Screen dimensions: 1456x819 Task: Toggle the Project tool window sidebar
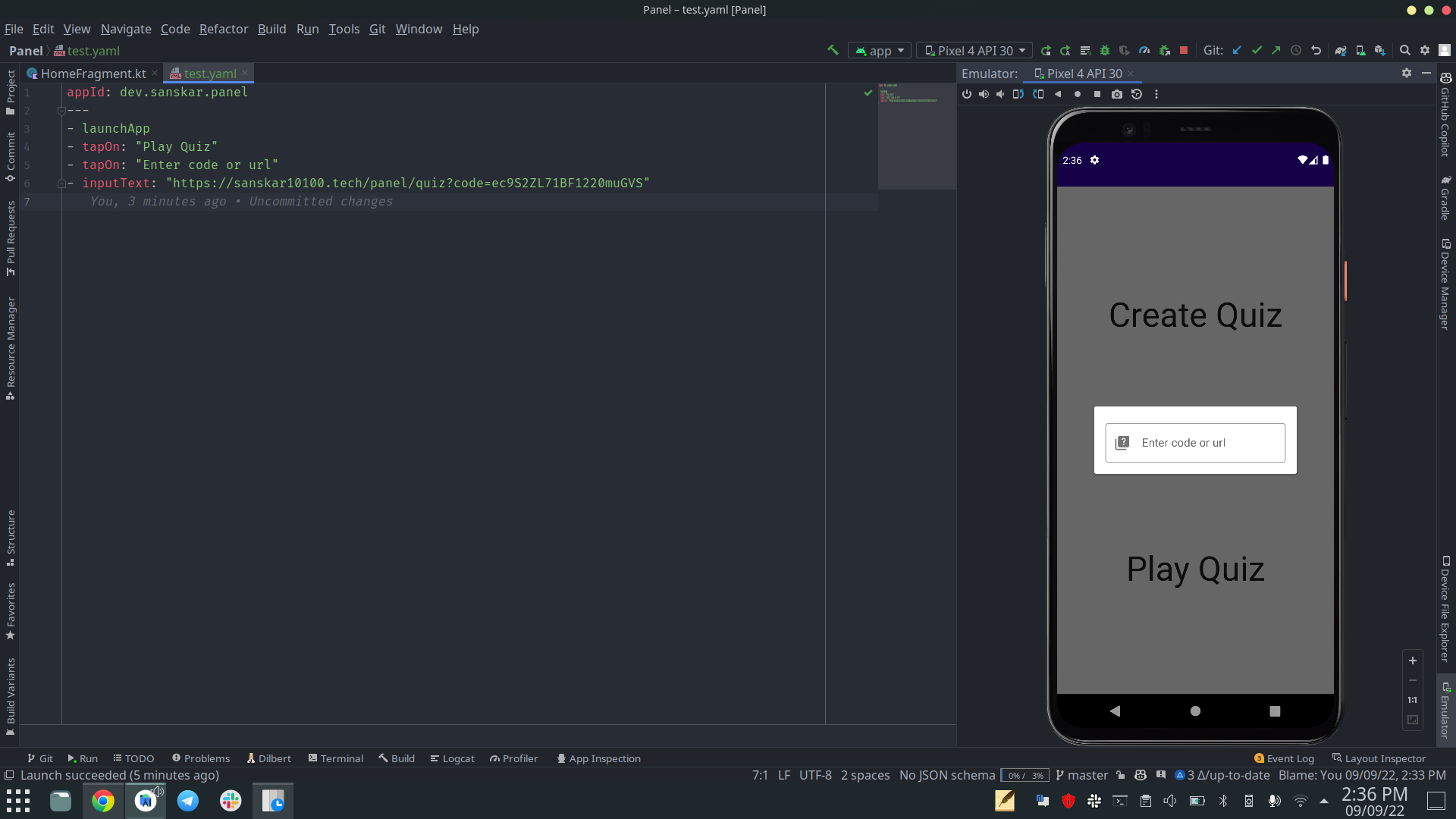(x=11, y=91)
